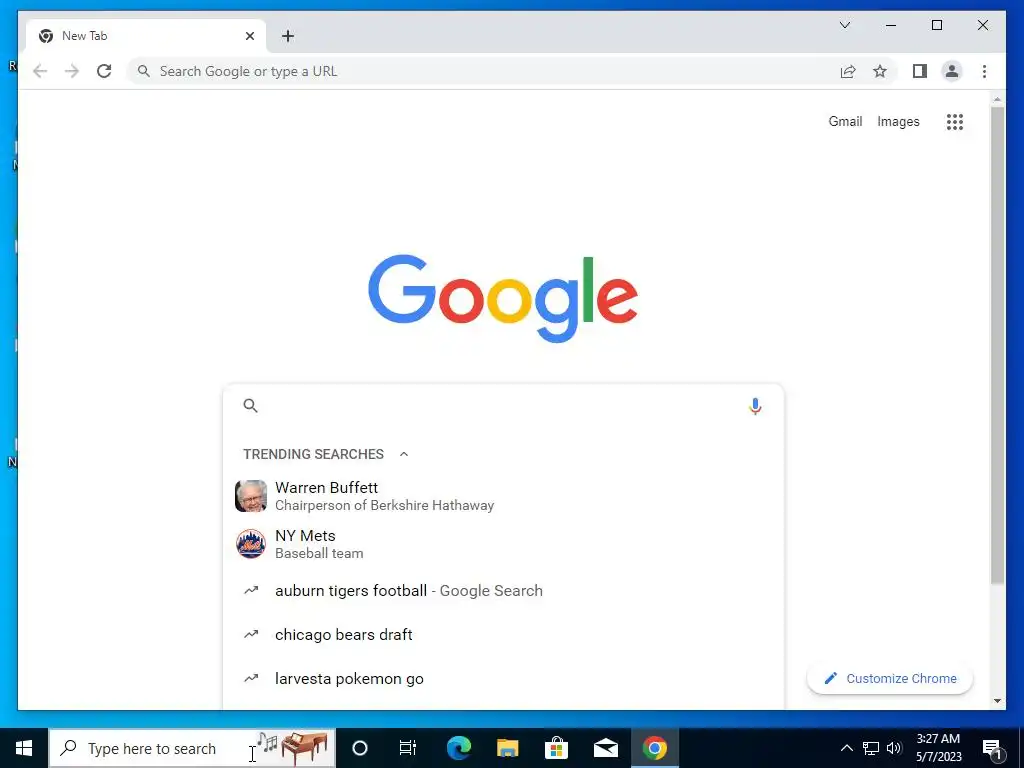The width and height of the screenshot is (1024, 768).
Task: Open Cortana circle icon on taskbar
Action: tap(360, 748)
